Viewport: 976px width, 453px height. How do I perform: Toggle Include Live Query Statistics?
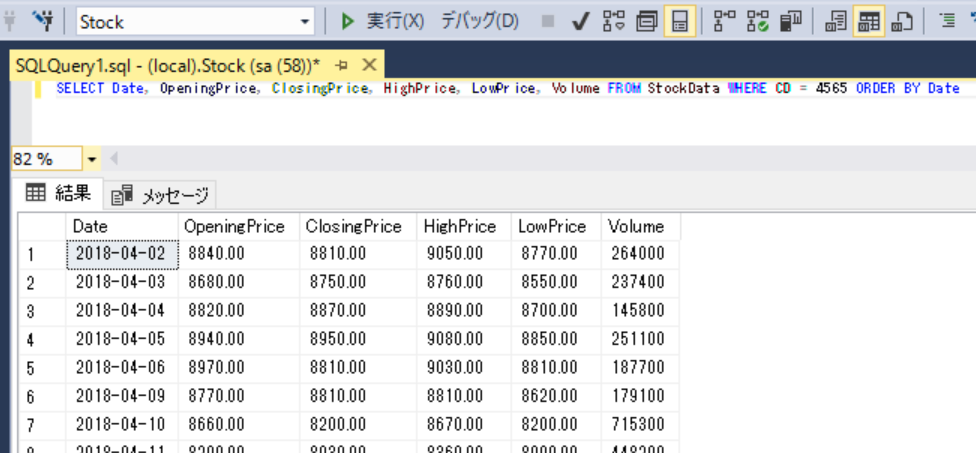tap(758, 22)
